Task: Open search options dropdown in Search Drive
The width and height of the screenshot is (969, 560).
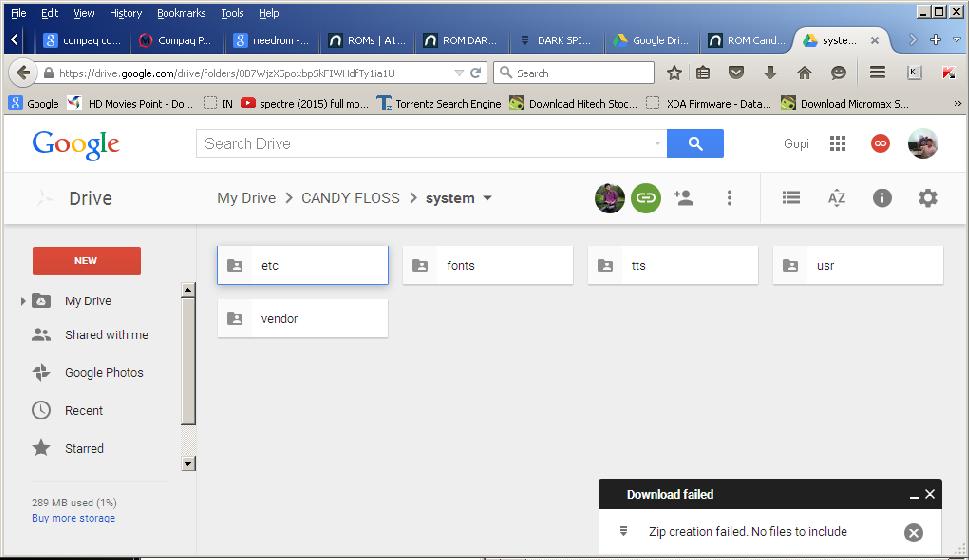Action: (658, 144)
